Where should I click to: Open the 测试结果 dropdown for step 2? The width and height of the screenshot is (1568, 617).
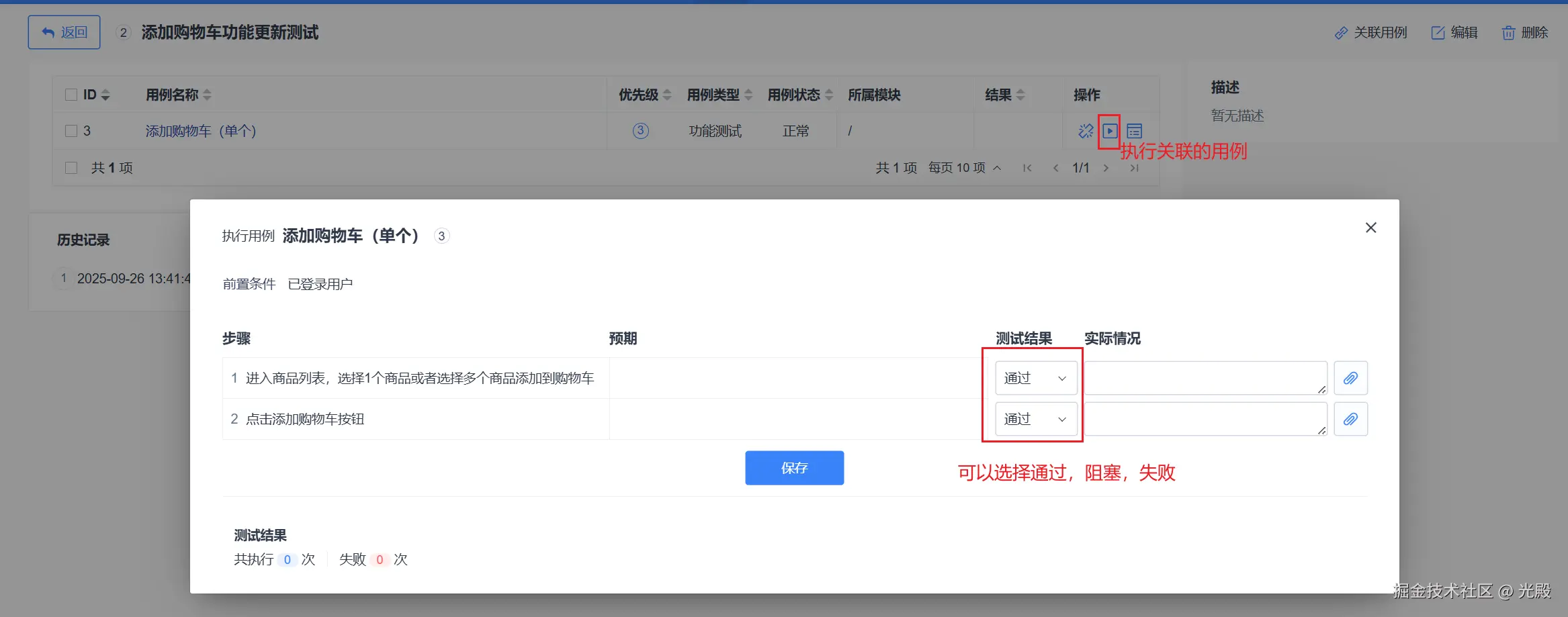pos(1036,419)
